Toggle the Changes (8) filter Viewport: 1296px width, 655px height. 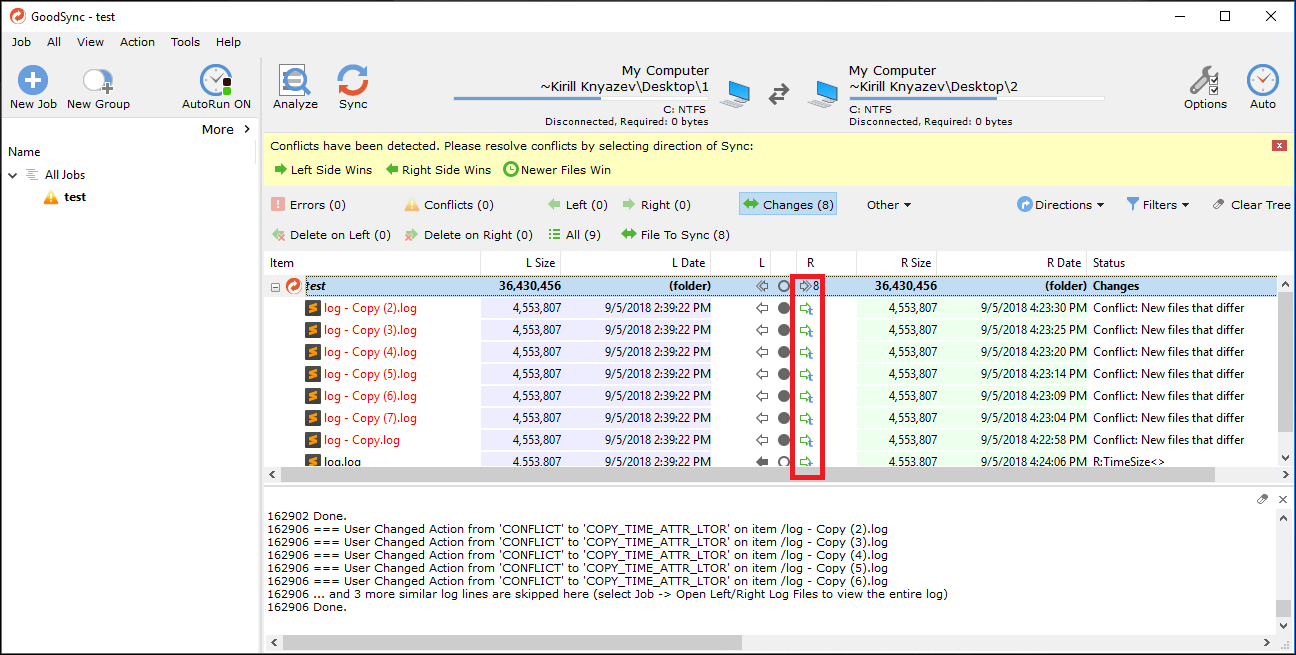[788, 205]
